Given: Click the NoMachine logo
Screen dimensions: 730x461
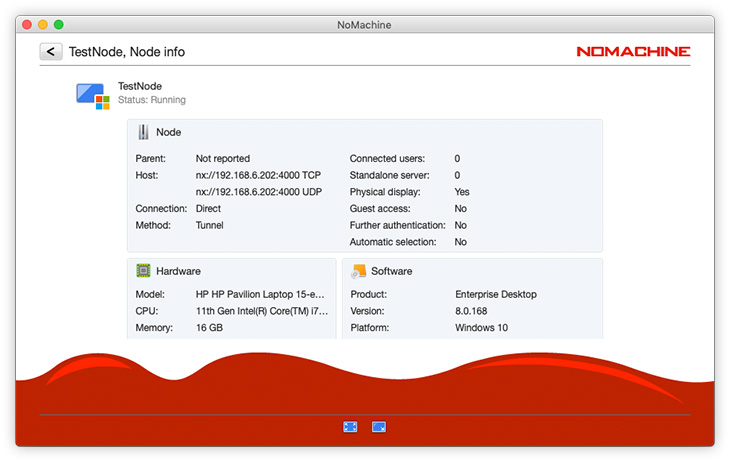Looking at the screenshot, I should click(x=633, y=52).
